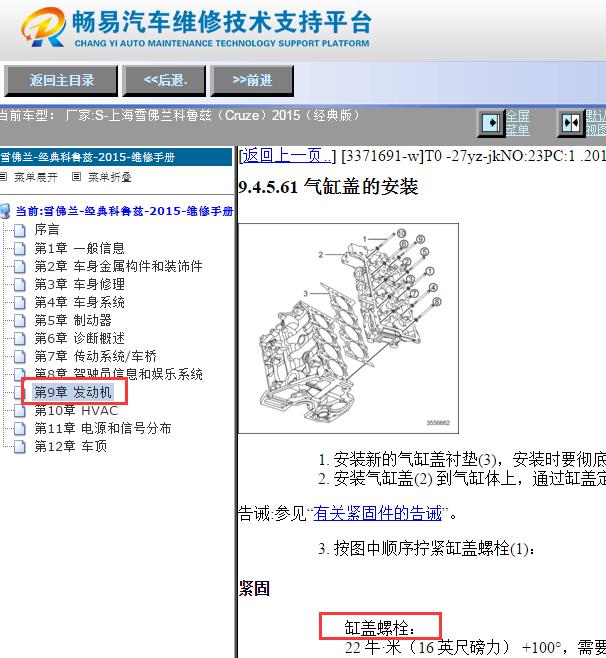Open 第7章 传动系统/车桥
606x658 pixels.
[x=95, y=356]
